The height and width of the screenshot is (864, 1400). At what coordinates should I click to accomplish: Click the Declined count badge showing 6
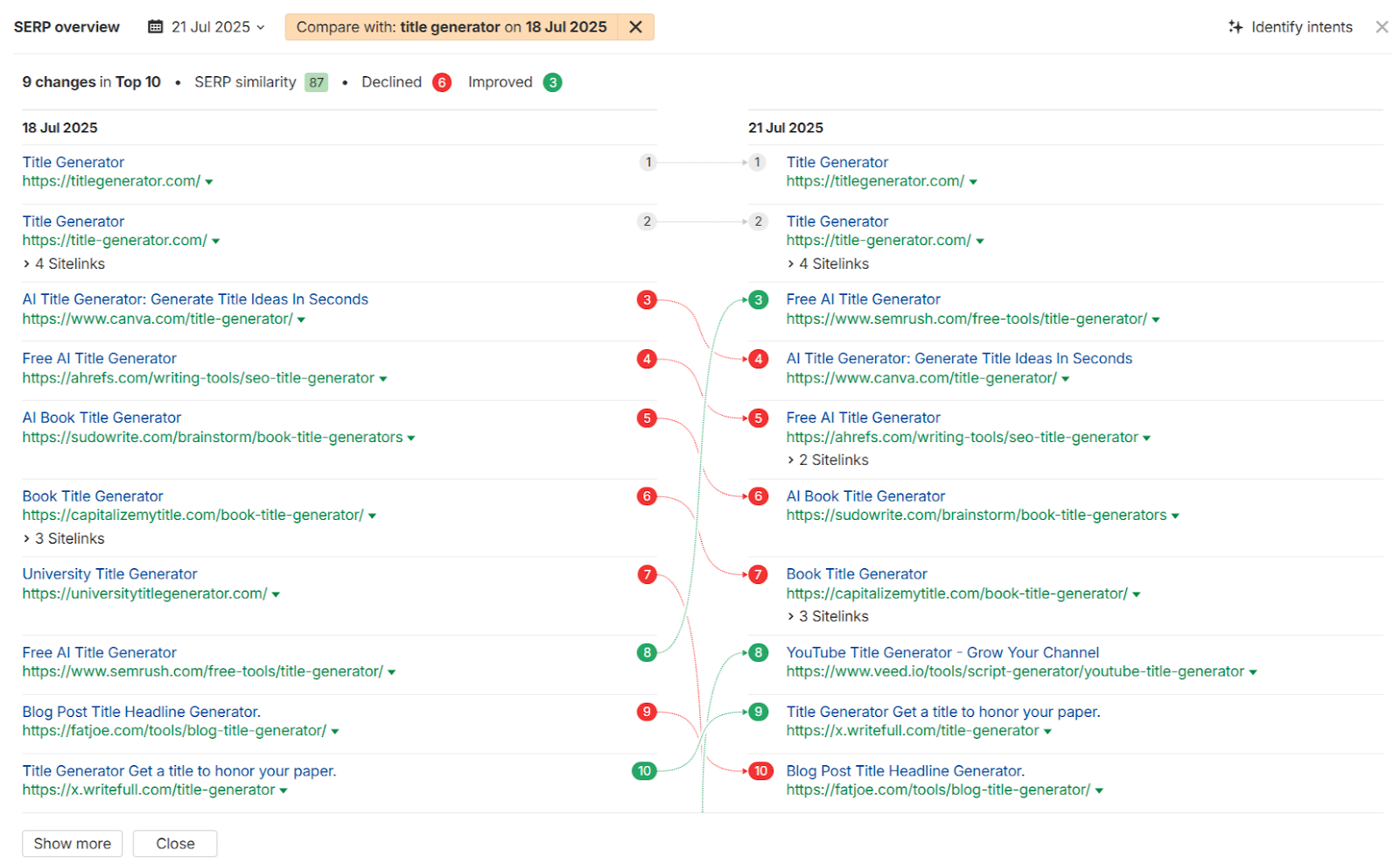pos(442,81)
